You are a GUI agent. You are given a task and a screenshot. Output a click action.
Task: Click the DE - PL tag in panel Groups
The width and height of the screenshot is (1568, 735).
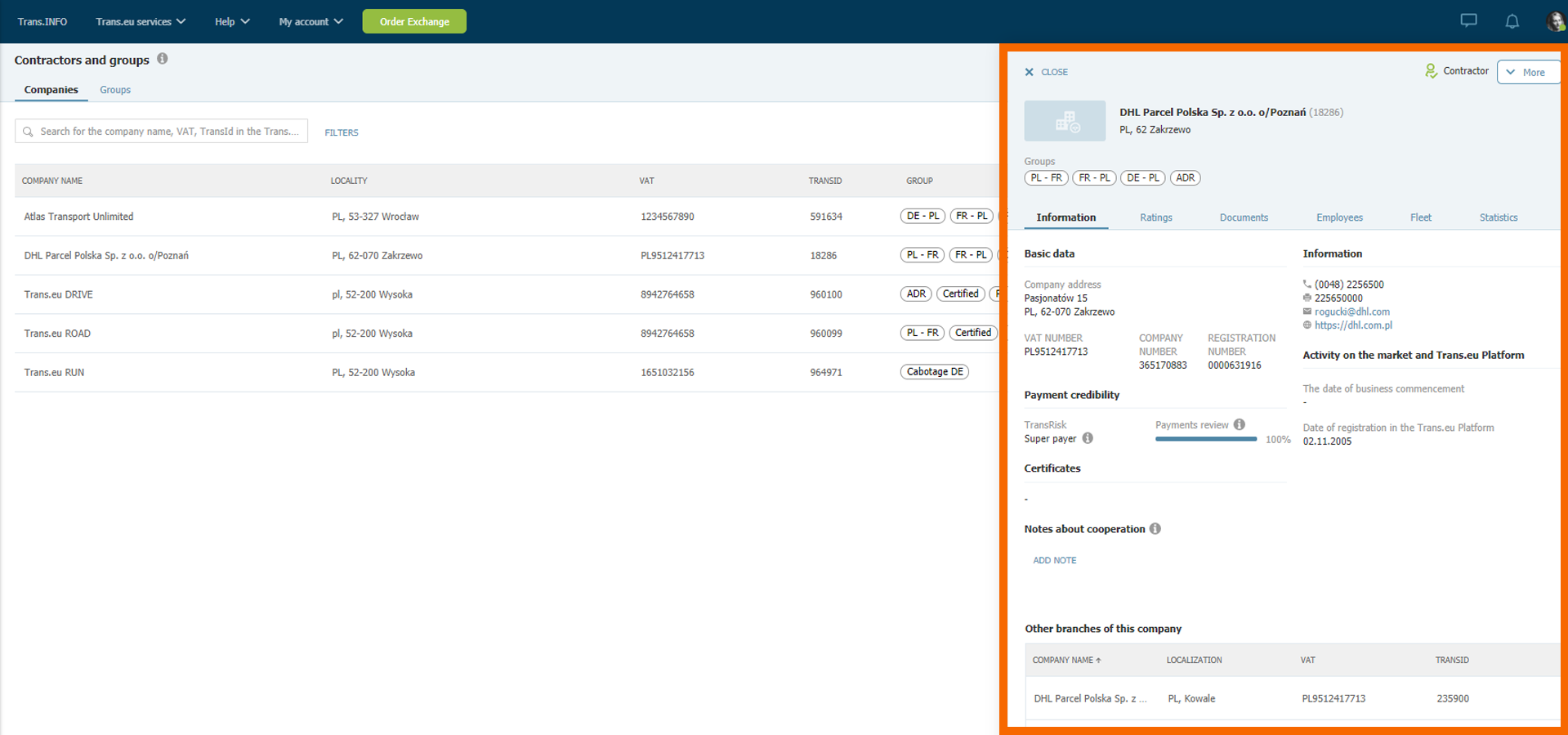click(x=1142, y=177)
